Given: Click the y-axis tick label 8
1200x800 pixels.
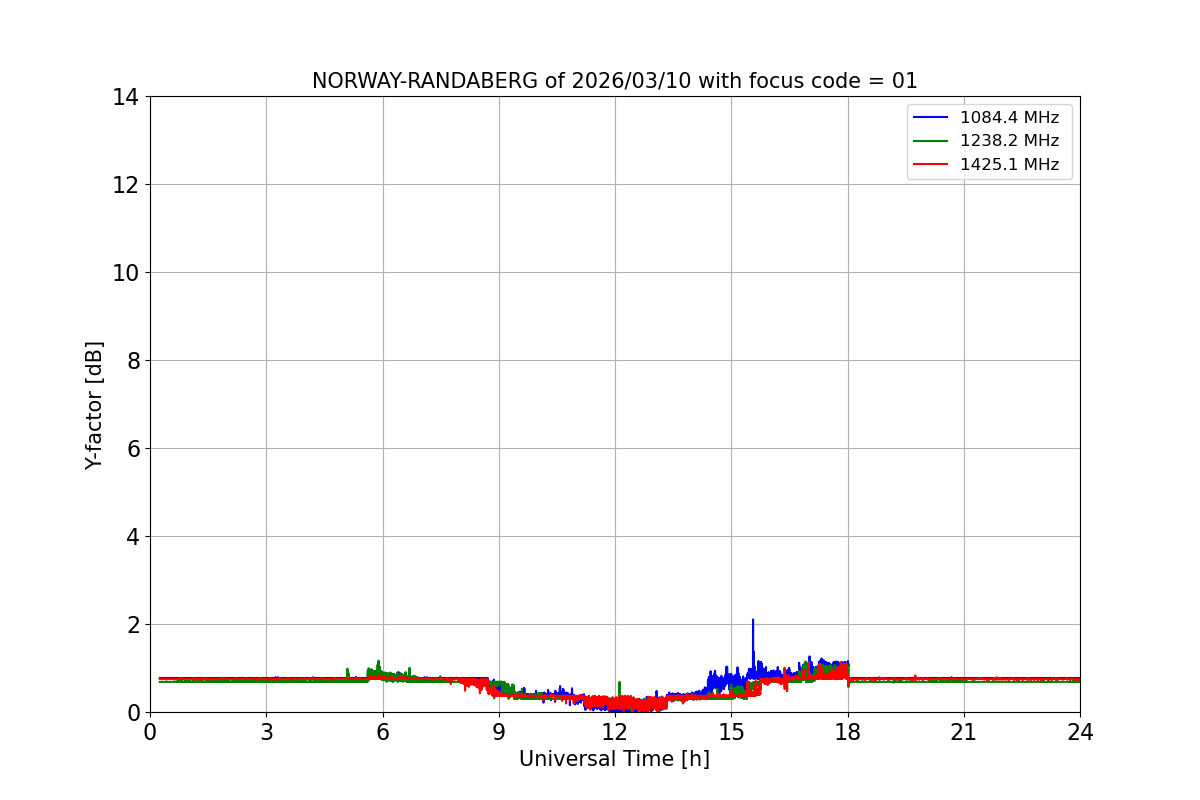Looking at the screenshot, I should click(134, 361).
